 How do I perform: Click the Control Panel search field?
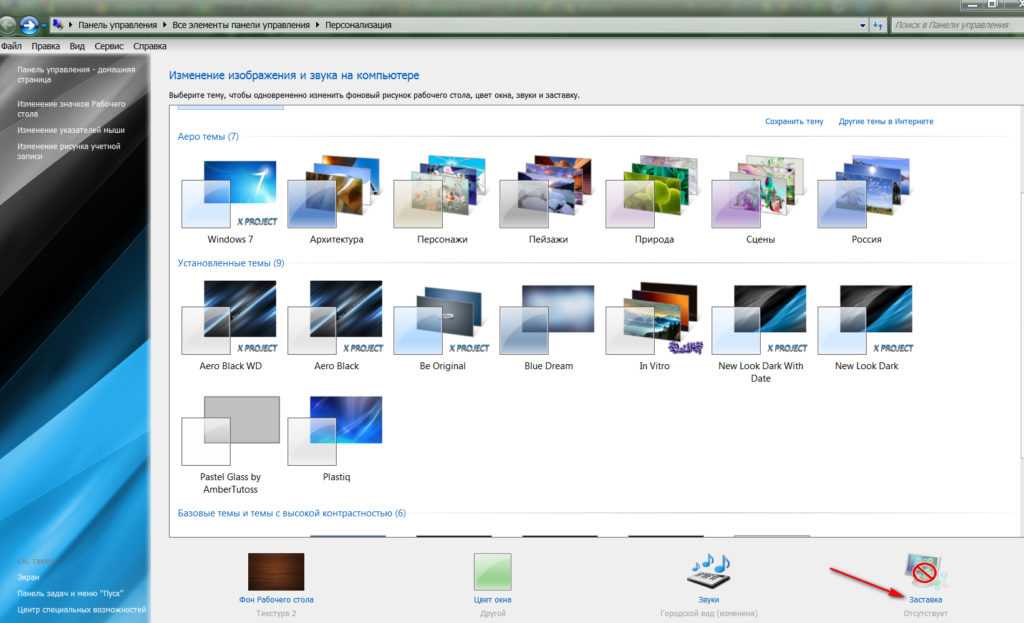[x=950, y=25]
